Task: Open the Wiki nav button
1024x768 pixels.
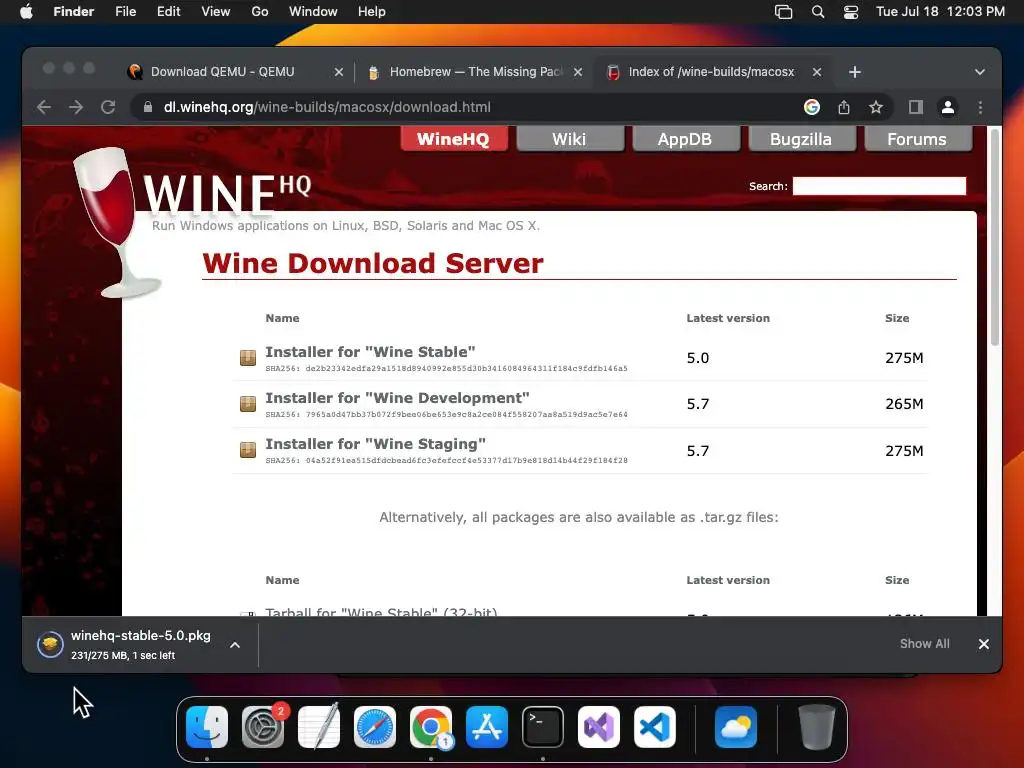Action: coord(569,138)
